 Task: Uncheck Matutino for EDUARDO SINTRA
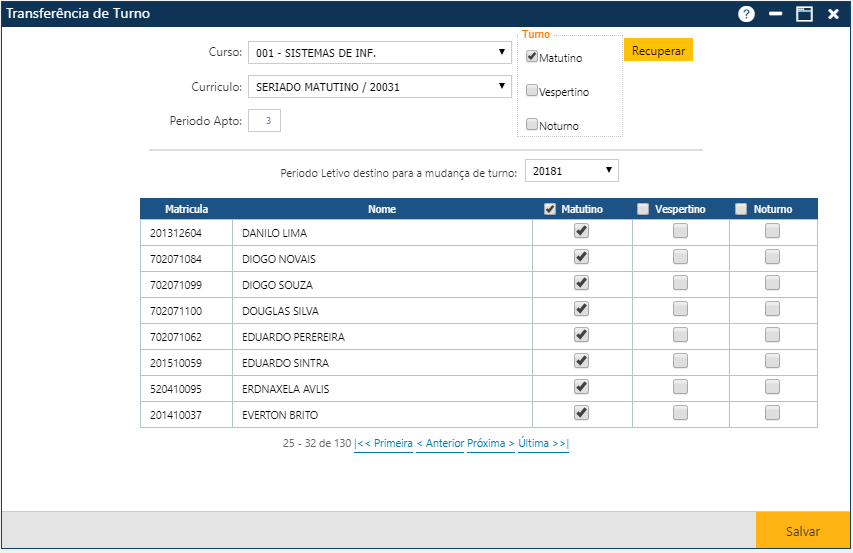(582, 361)
